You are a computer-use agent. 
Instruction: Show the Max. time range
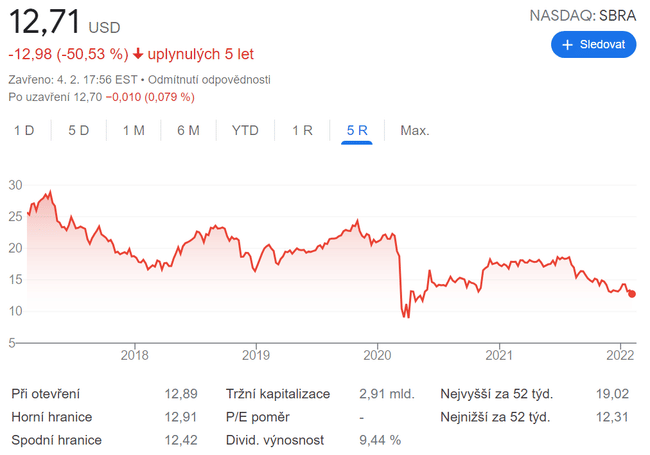coord(414,130)
